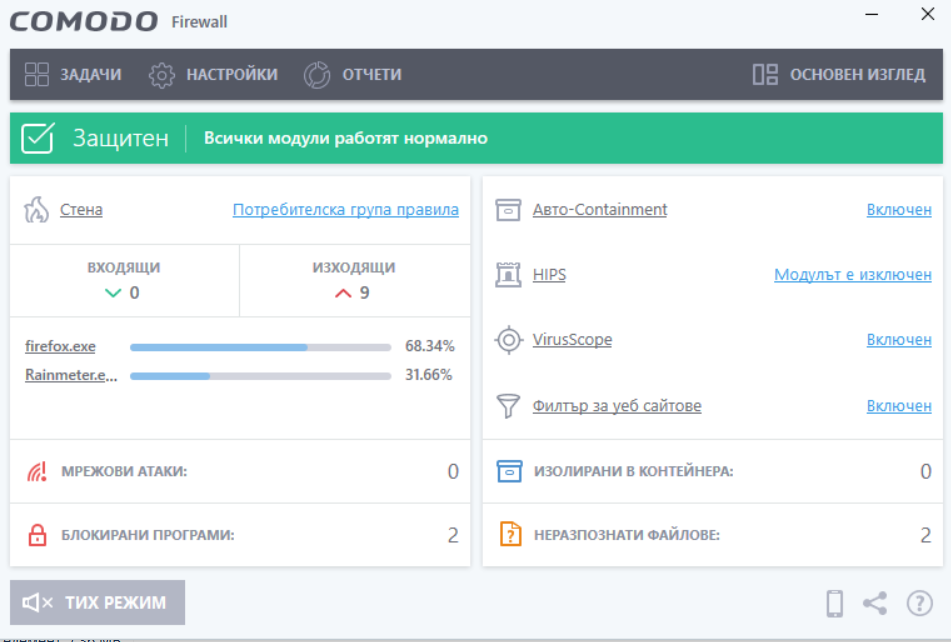Open the firefox.exe process link
The height and width of the screenshot is (642, 951).
(x=60, y=346)
